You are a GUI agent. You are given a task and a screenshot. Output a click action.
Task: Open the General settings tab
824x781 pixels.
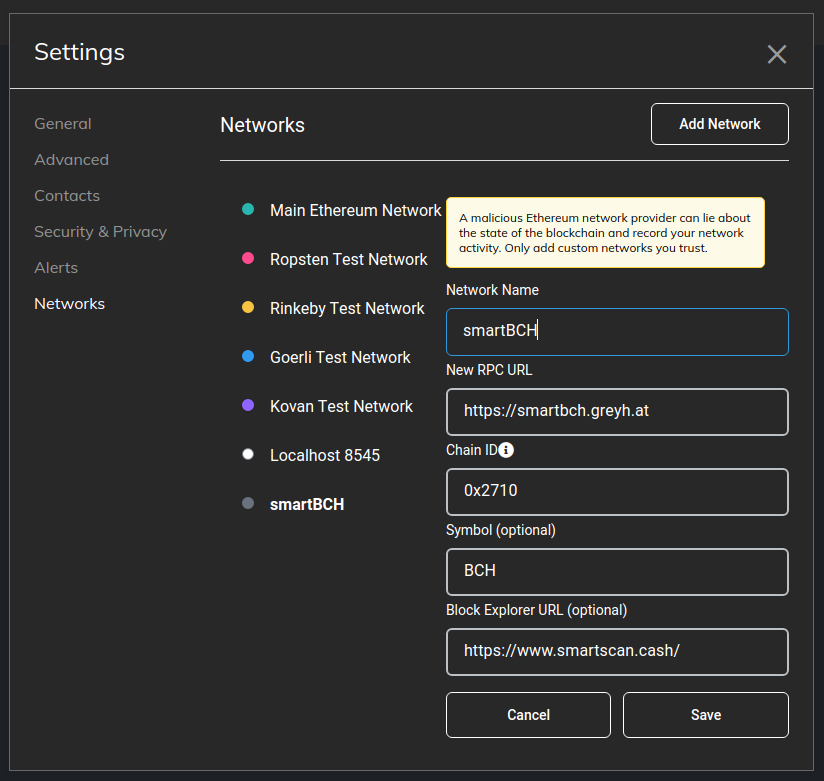[x=63, y=124]
